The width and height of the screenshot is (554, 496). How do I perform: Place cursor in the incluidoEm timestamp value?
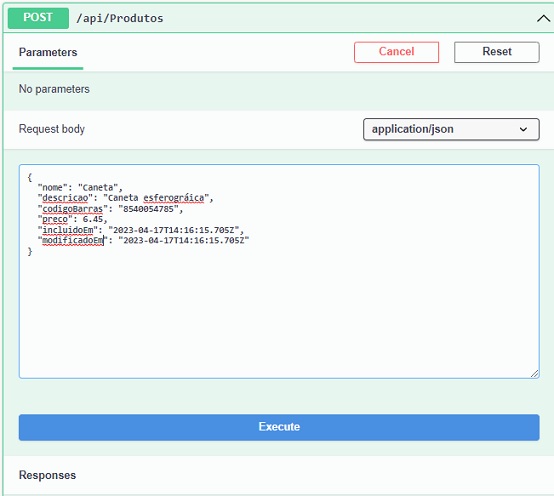pos(174,230)
